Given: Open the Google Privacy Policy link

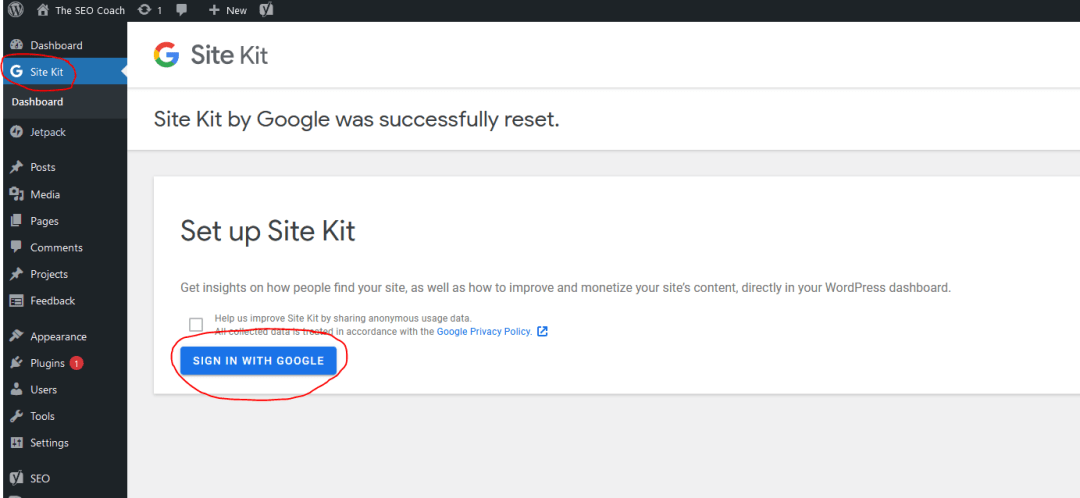Looking at the screenshot, I should [x=484, y=331].
